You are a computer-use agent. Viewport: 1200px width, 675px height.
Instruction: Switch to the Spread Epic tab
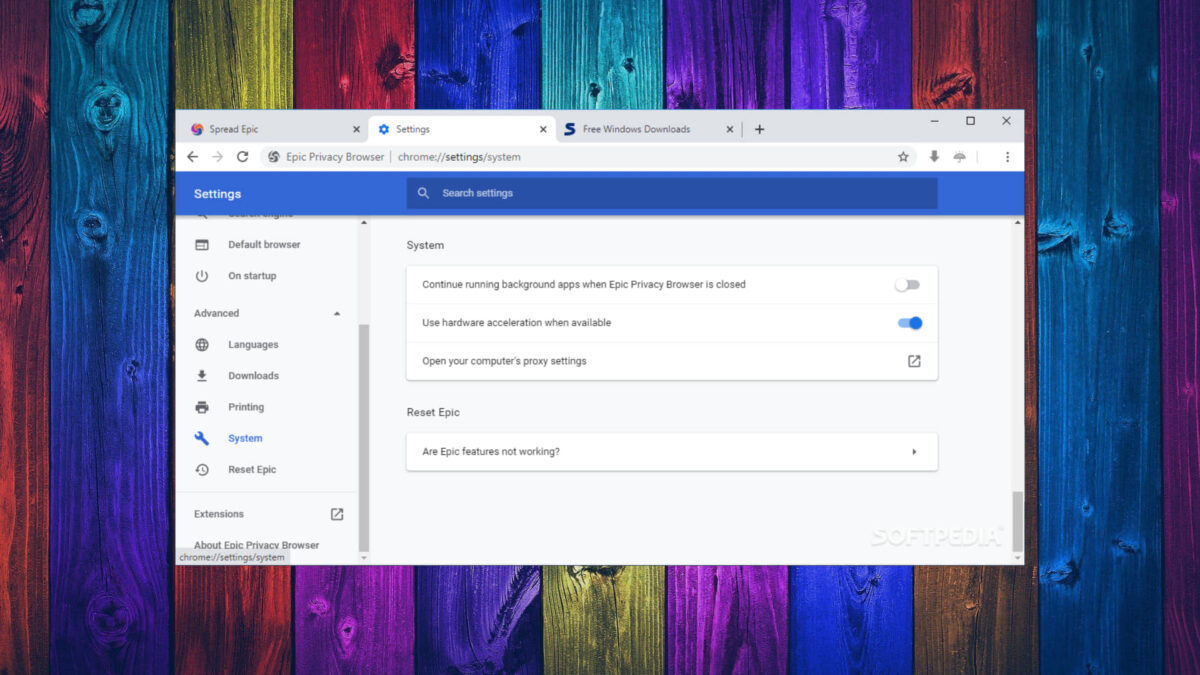[273, 129]
